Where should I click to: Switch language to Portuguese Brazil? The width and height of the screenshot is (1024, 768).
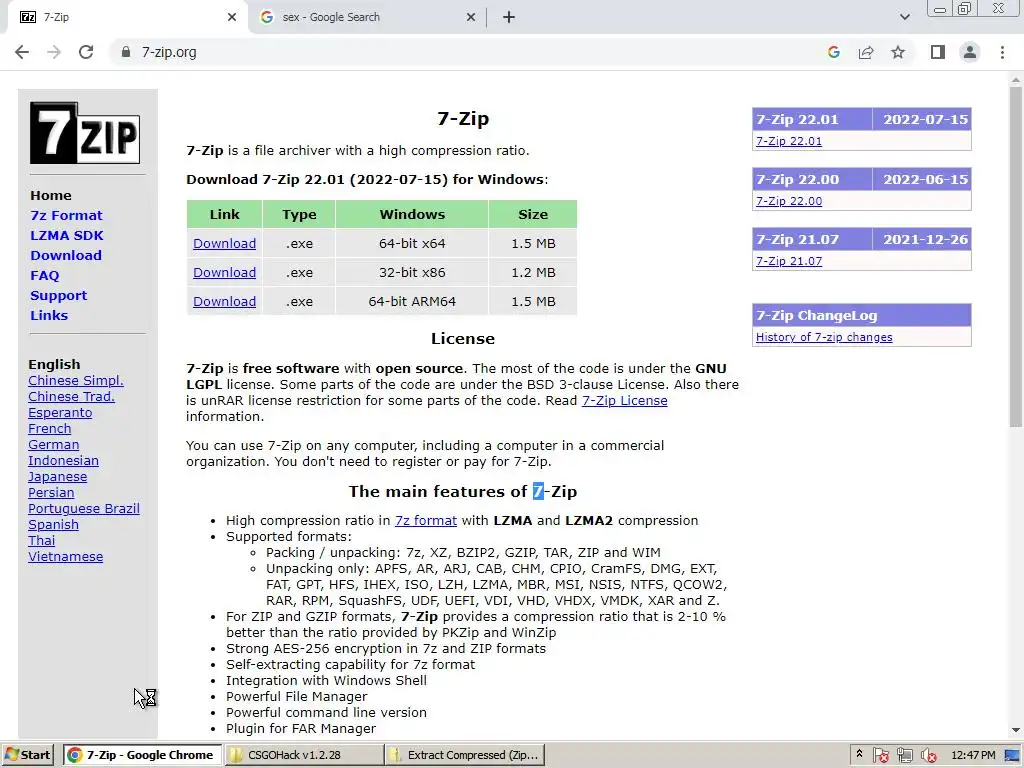(84, 509)
